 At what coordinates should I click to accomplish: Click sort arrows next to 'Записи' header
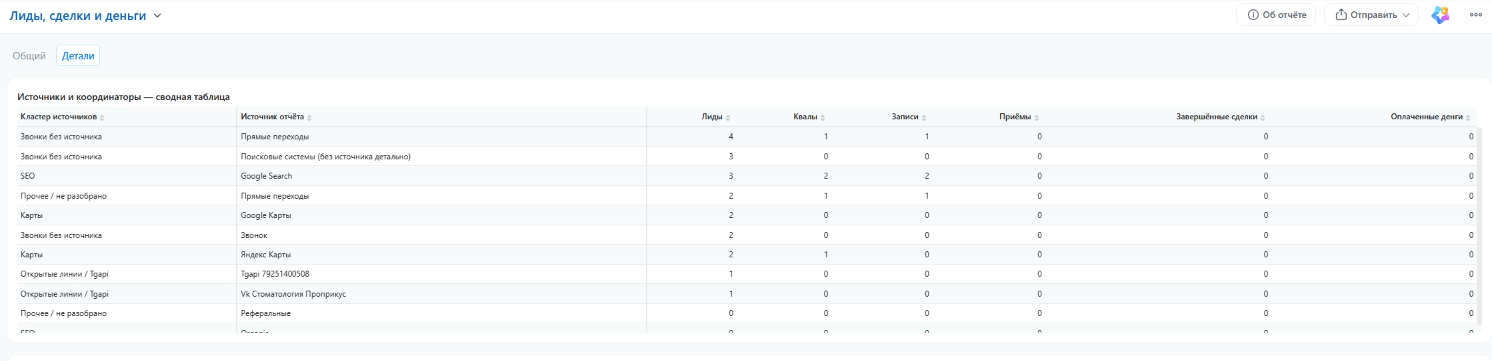[923, 118]
